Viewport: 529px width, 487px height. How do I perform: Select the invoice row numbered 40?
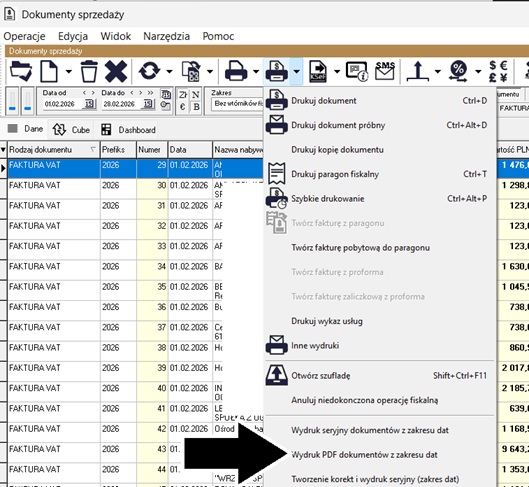tap(135, 392)
